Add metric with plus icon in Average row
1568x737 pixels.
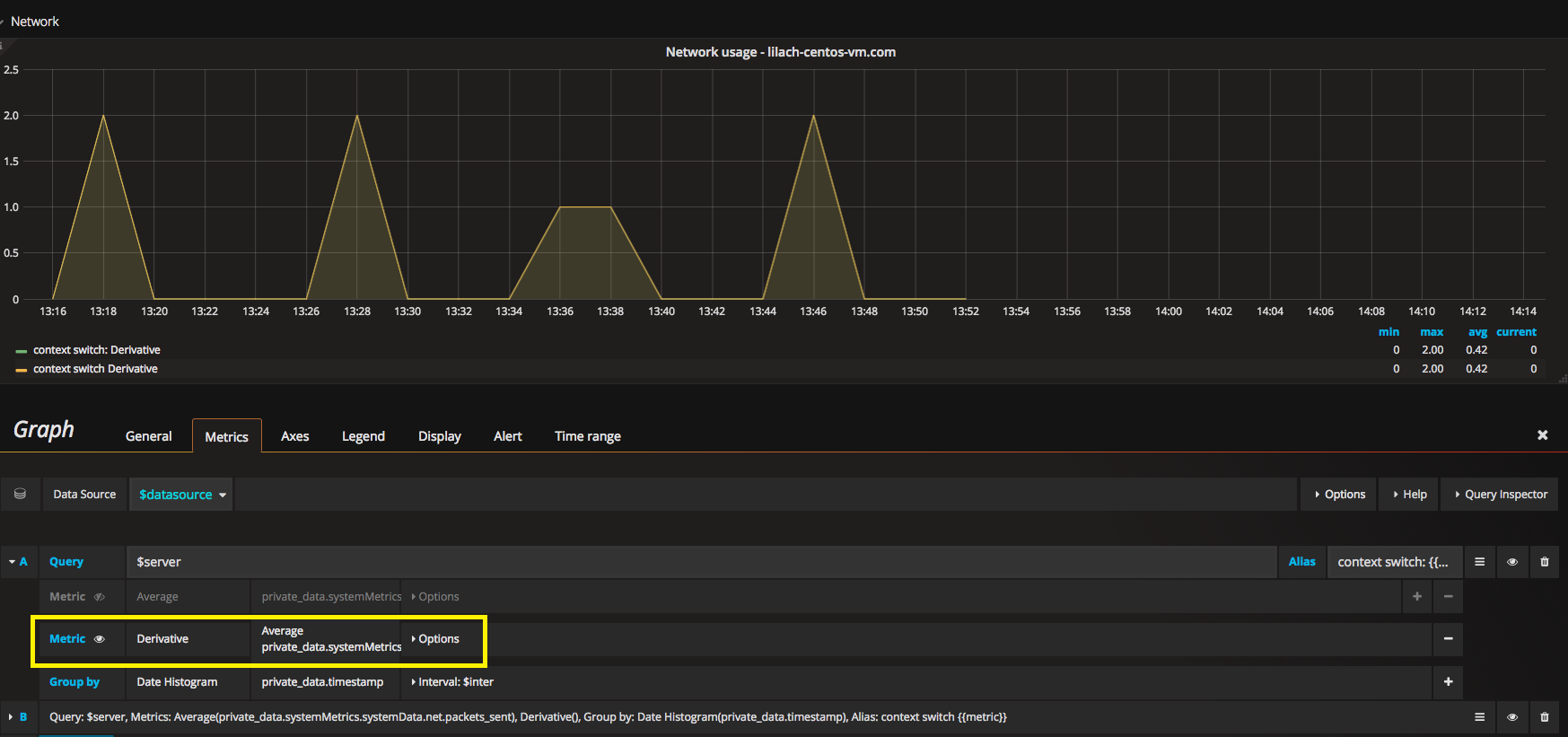(x=1417, y=596)
